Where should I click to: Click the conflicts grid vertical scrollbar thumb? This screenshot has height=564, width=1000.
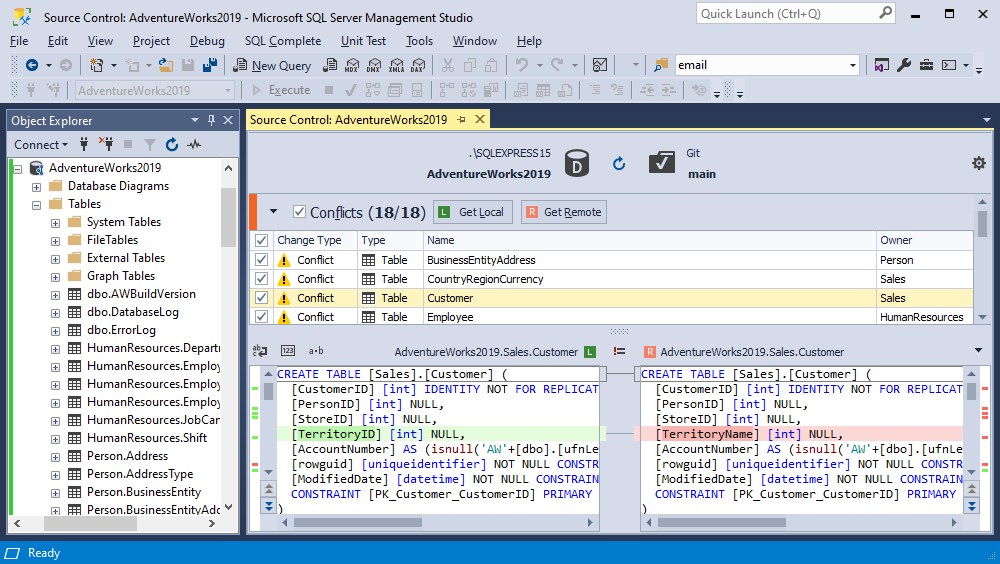click(x=982, y=224)
